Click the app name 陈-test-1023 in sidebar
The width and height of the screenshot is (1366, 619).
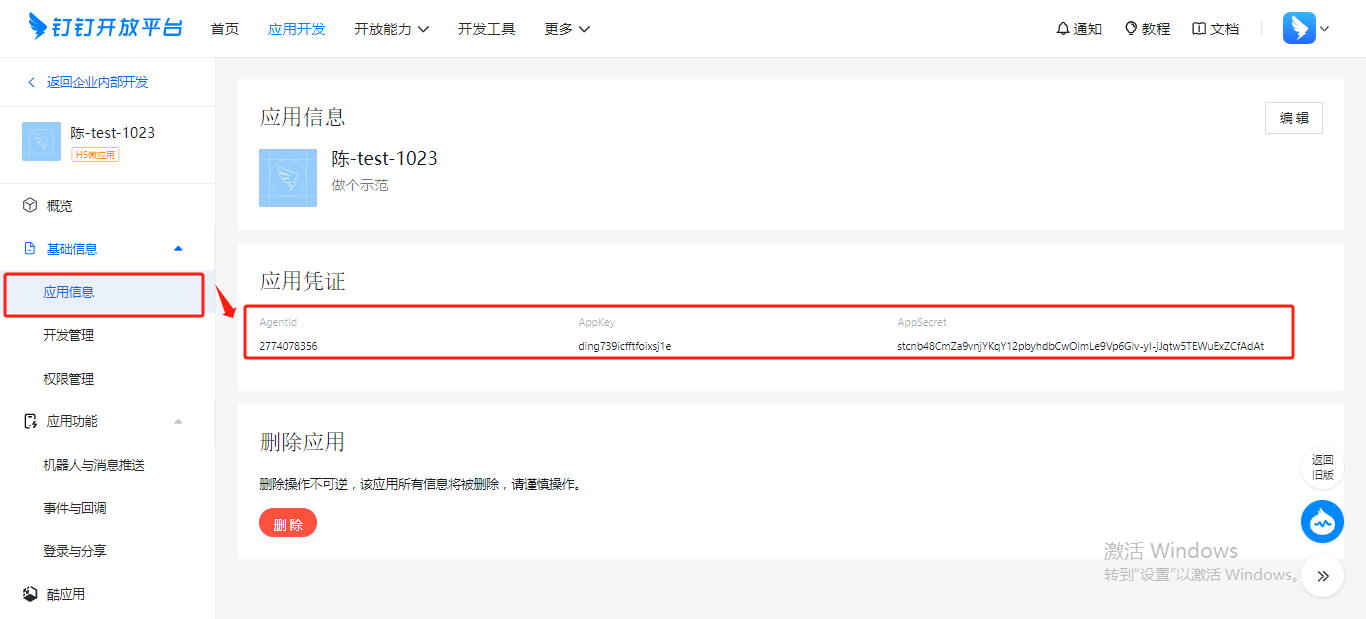[113, 133]
